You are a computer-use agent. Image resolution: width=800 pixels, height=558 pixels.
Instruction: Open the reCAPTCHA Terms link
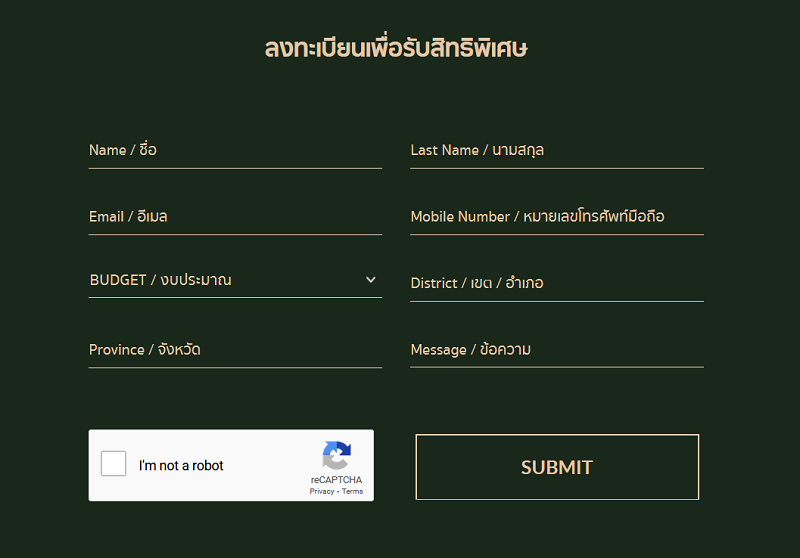click(x=353, y=491)
